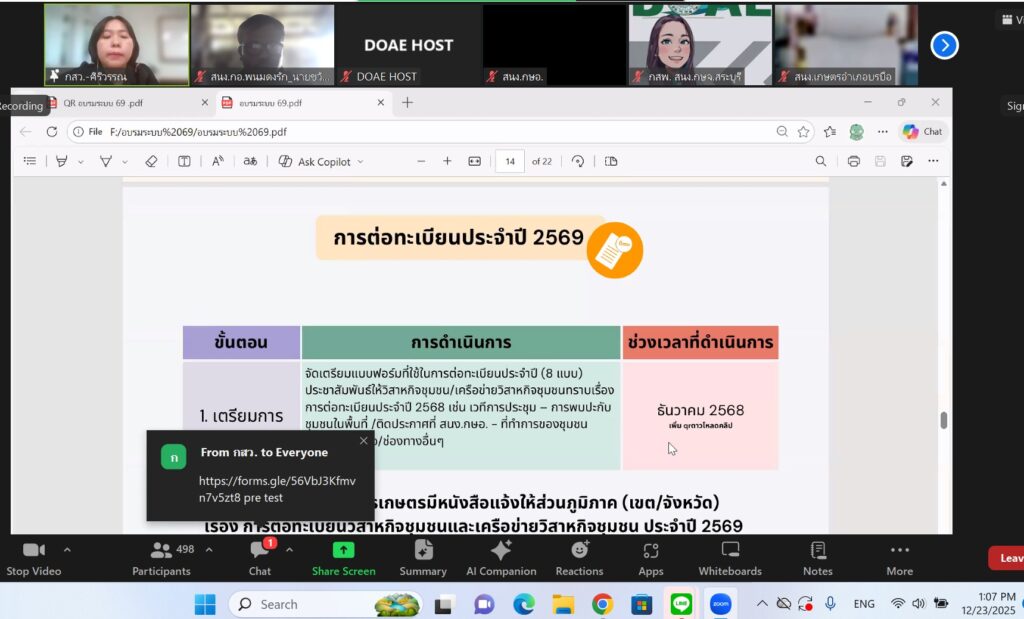The image size is (1024, 619).
Task: Print the PDF using the printer icon
Action: point(853,161)
